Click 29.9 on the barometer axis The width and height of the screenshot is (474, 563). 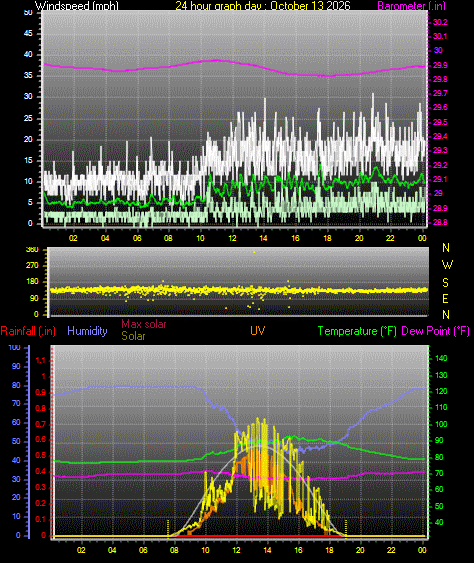coord(440,65)
